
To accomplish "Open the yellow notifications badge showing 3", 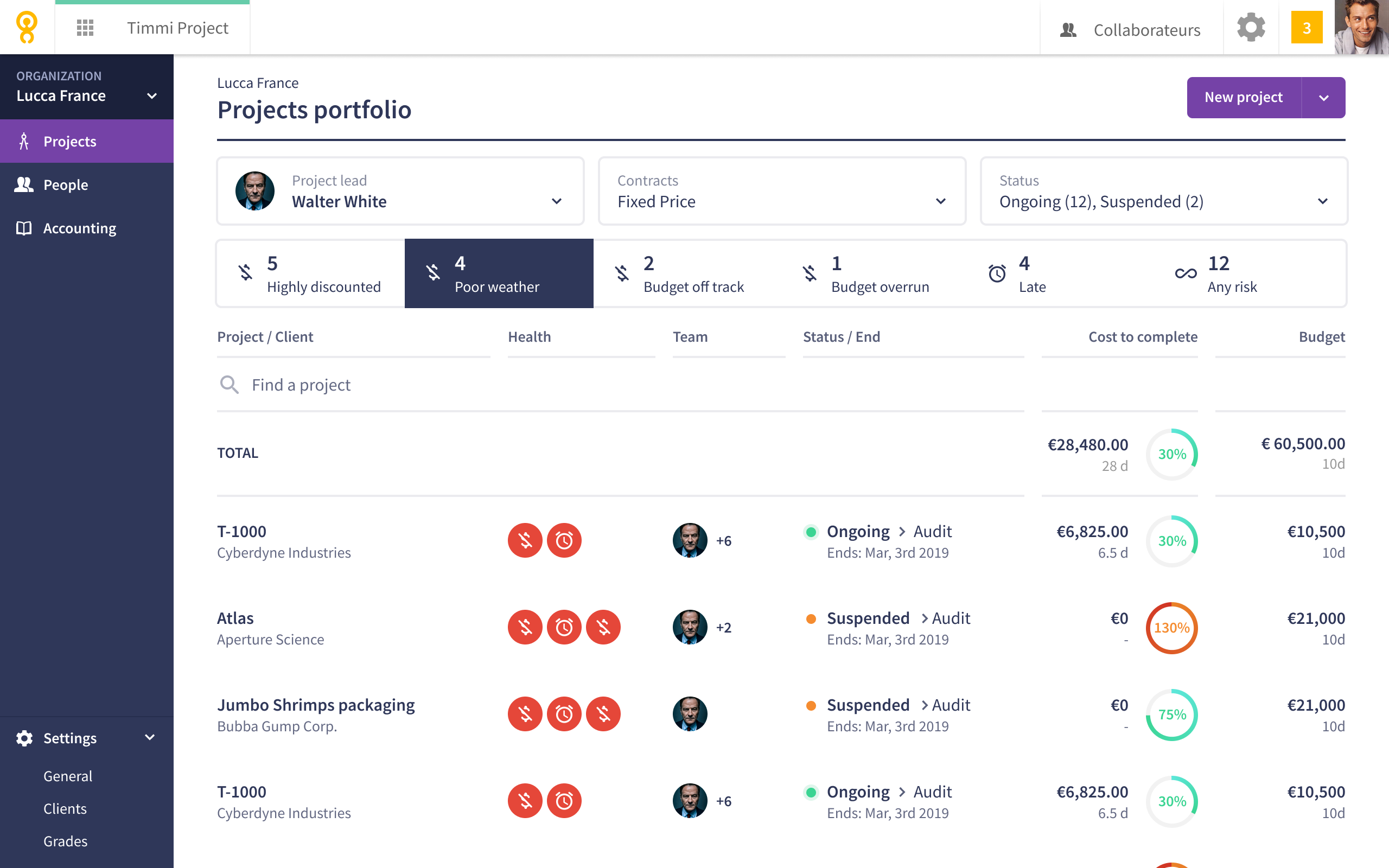I will tap(1307, 28).
